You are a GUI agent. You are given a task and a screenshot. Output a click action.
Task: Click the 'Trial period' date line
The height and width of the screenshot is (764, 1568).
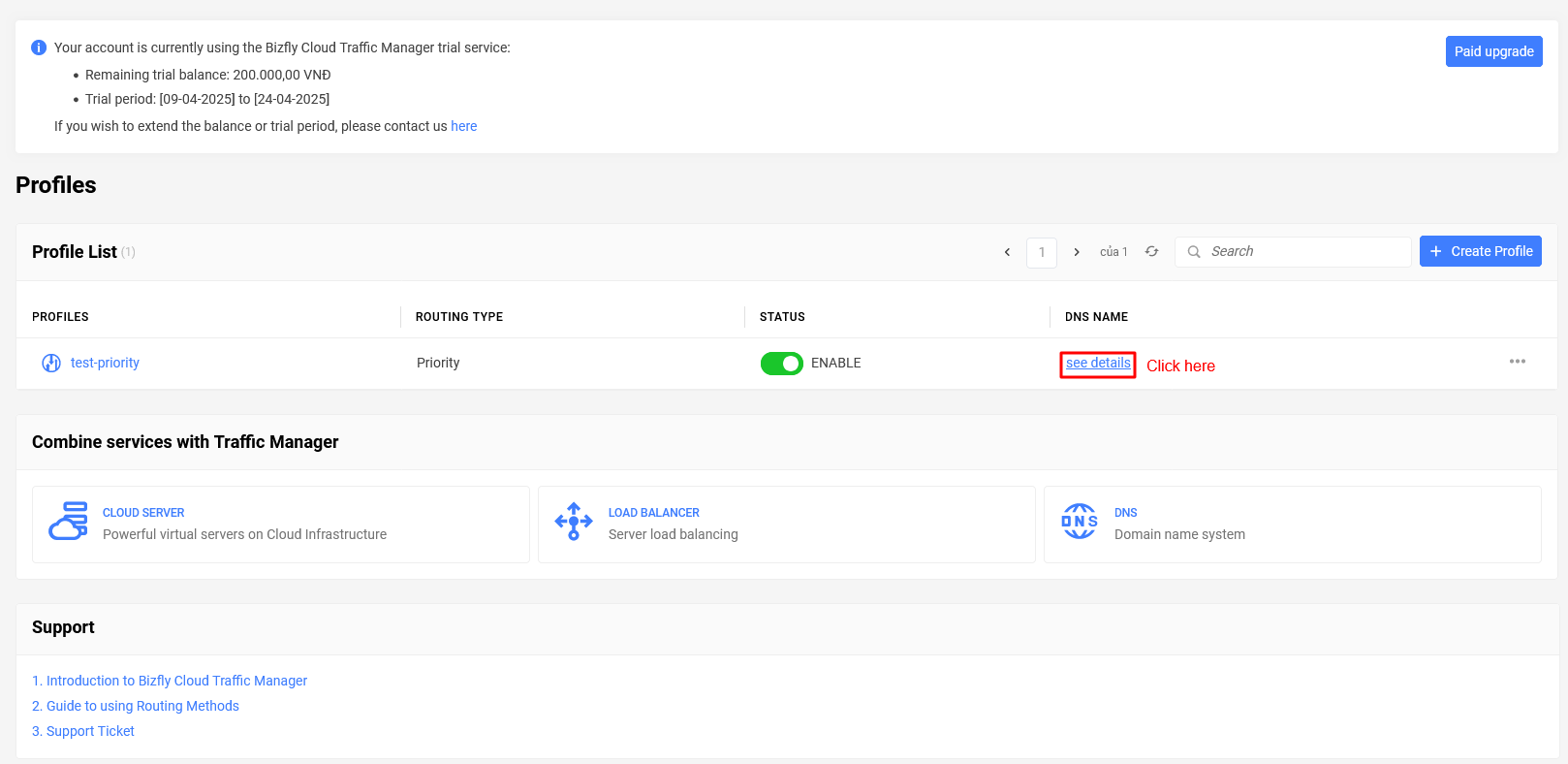click(207, 99)
